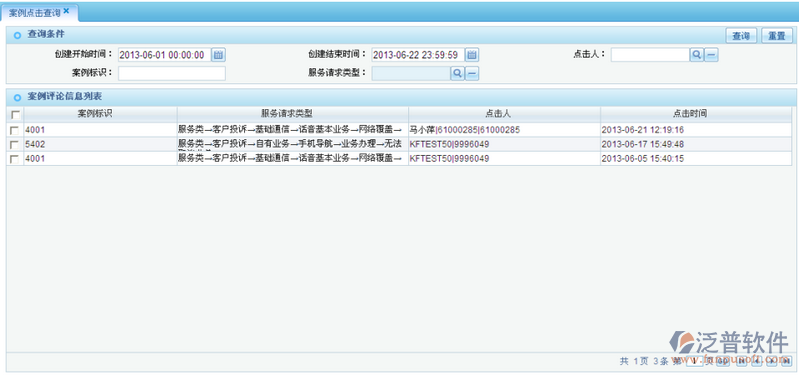Close the 案例点击查询 tab
Screen dimensions: 799x375
point(66,11)
